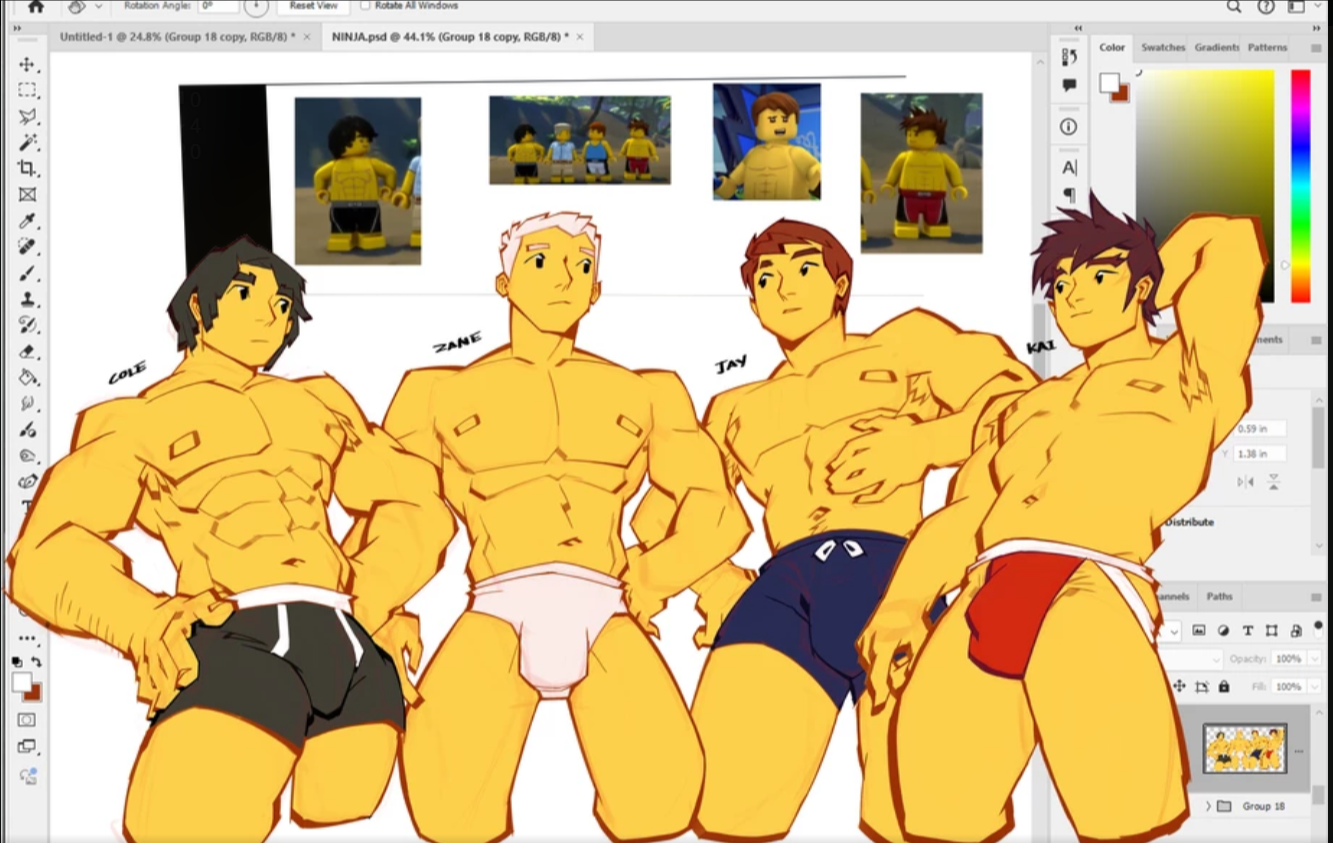Expand the Group 18 layer folder
Screen dimensions: 1333x843
[1208, 806]
